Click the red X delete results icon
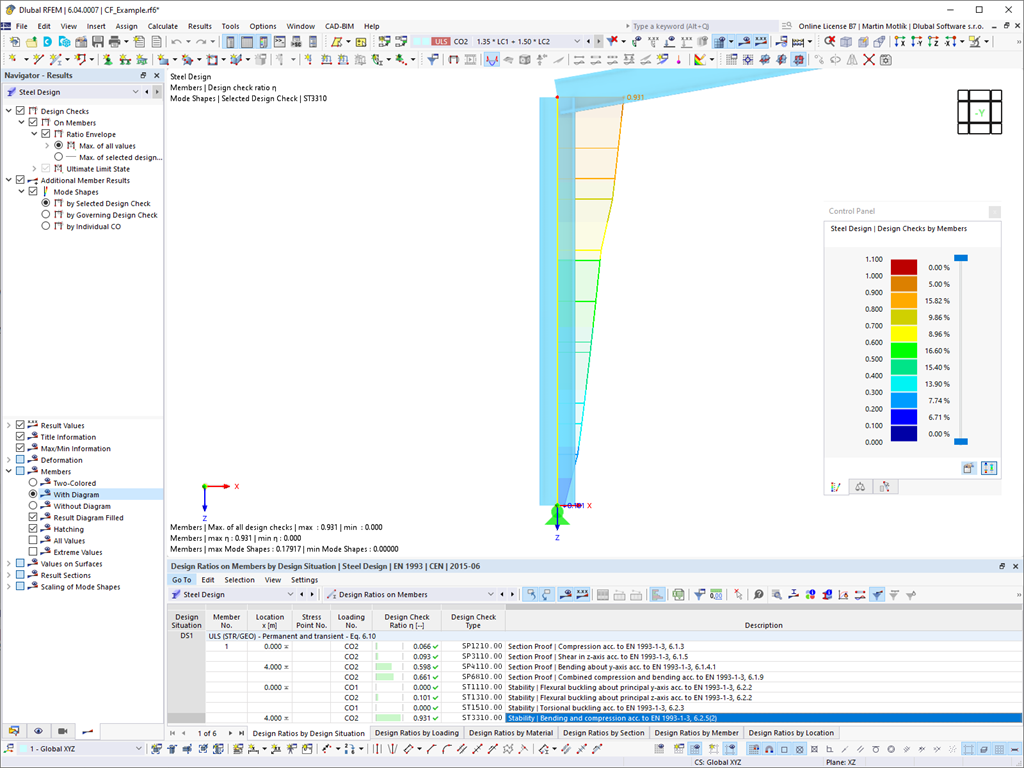Viewport: 1024px width, 768px height. click(869, 60)
